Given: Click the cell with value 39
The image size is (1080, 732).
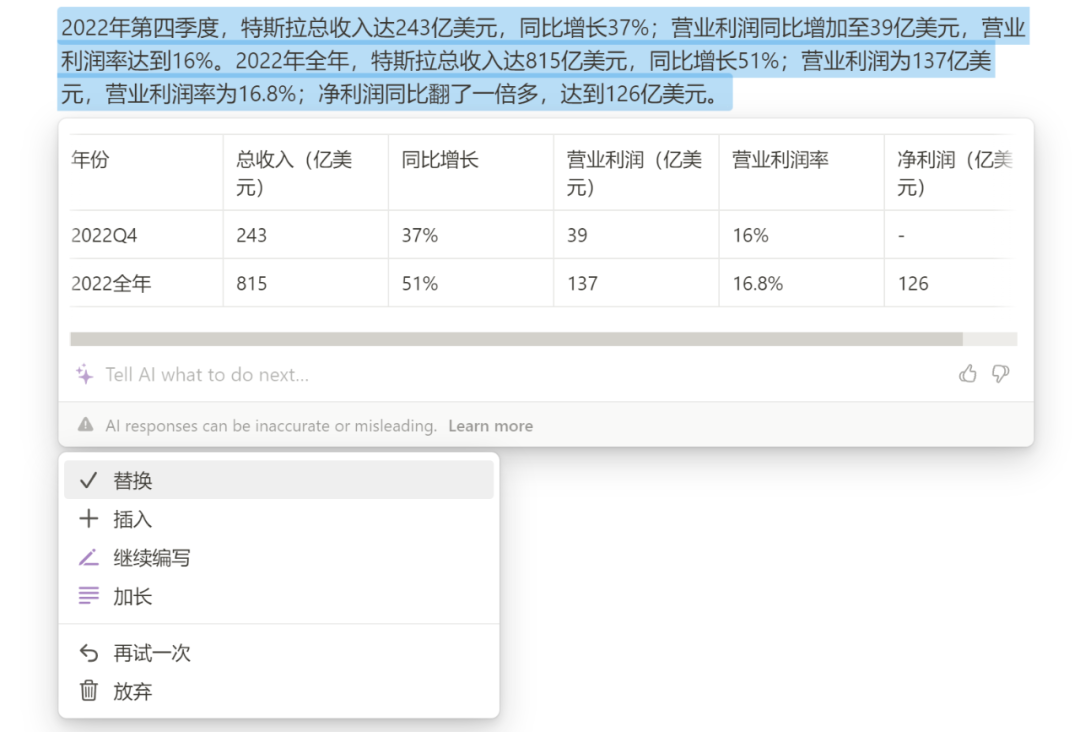Looking at the screenshot, I should click(x=636, y=235).
